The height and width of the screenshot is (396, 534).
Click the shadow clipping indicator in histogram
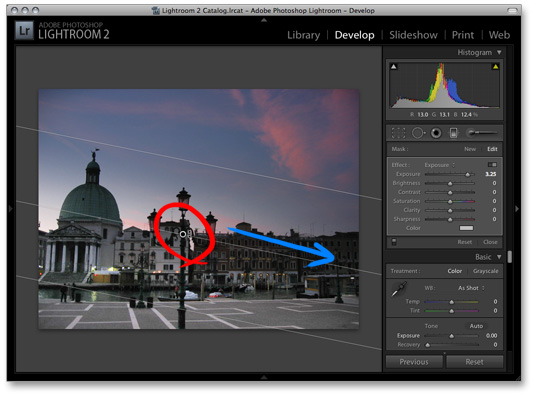coord(393,67)
